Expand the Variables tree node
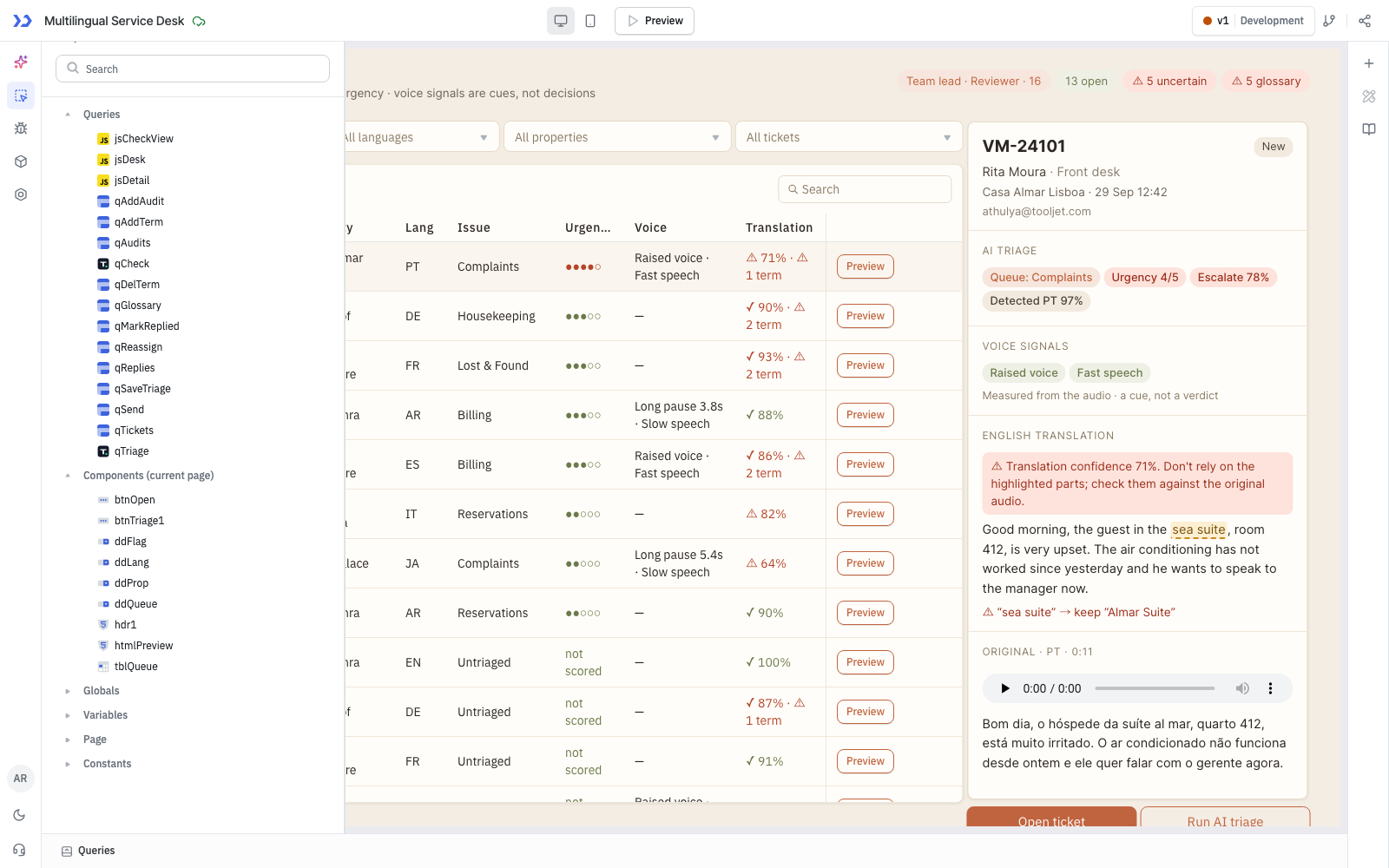The image size is (1389, 868). pos(68,715)
